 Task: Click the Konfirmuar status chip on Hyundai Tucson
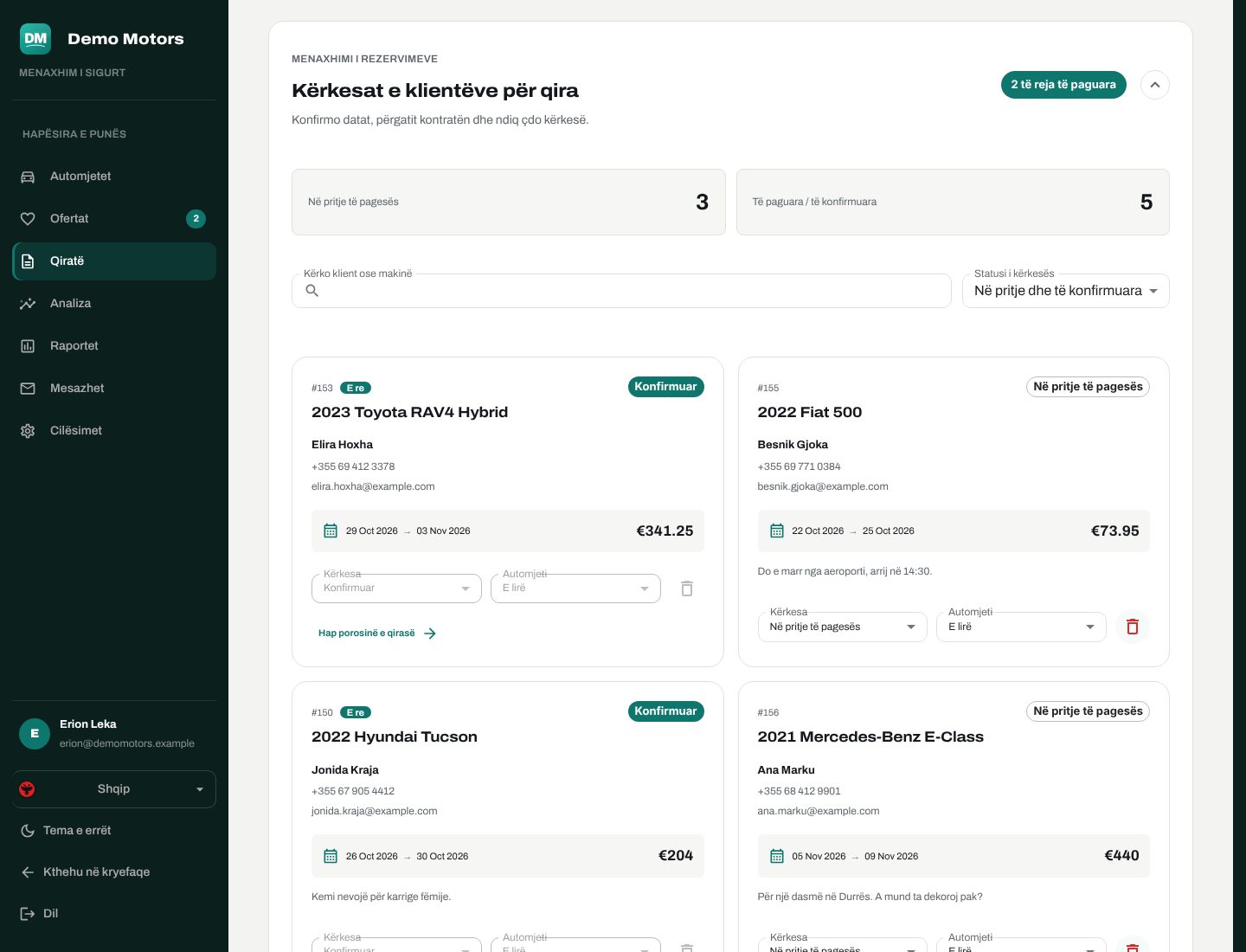tap(665, 711)
